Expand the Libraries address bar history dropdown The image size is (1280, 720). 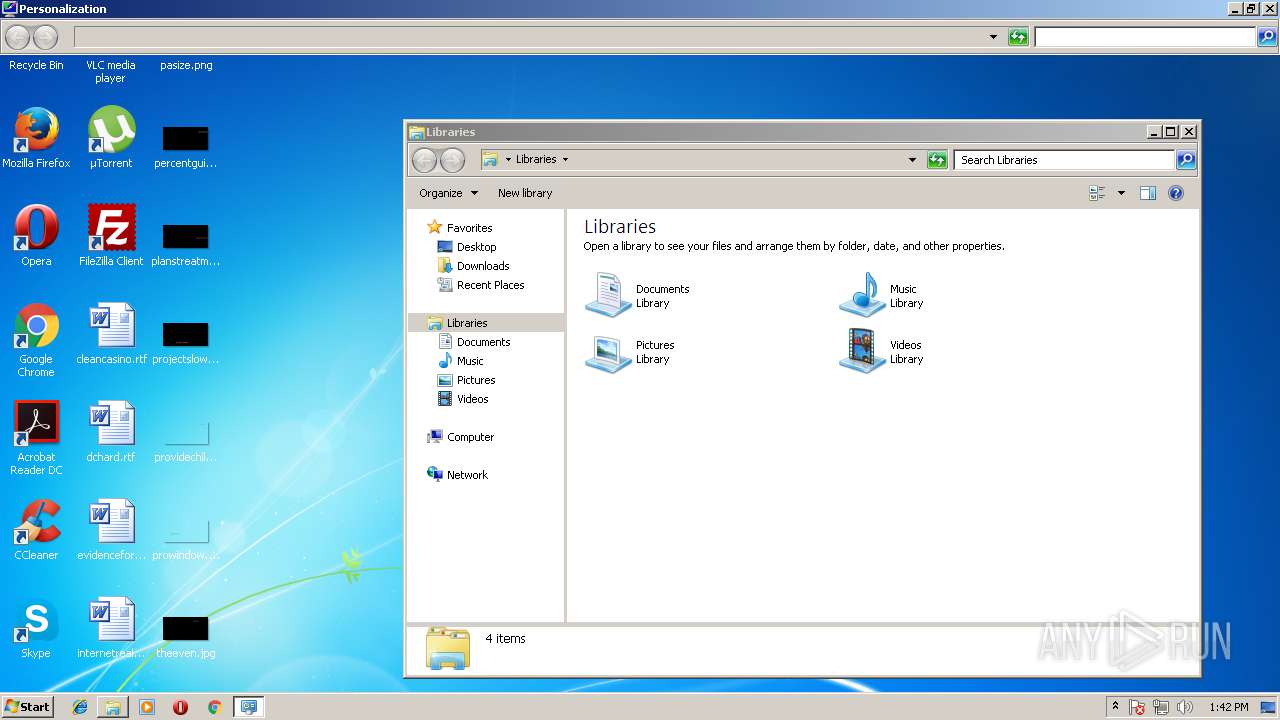click(912, 160)
